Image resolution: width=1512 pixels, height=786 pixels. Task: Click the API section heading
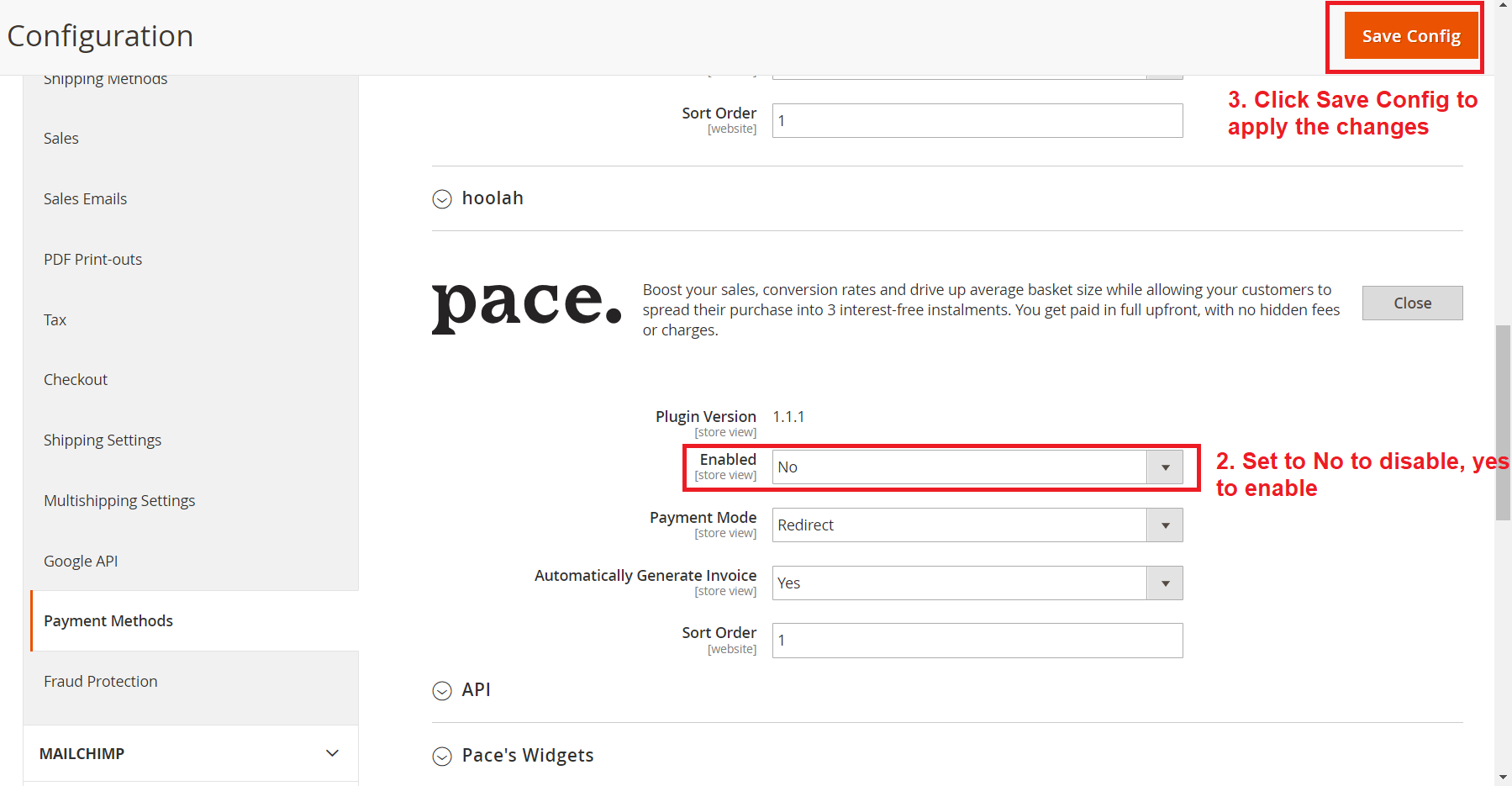(476, 690)
